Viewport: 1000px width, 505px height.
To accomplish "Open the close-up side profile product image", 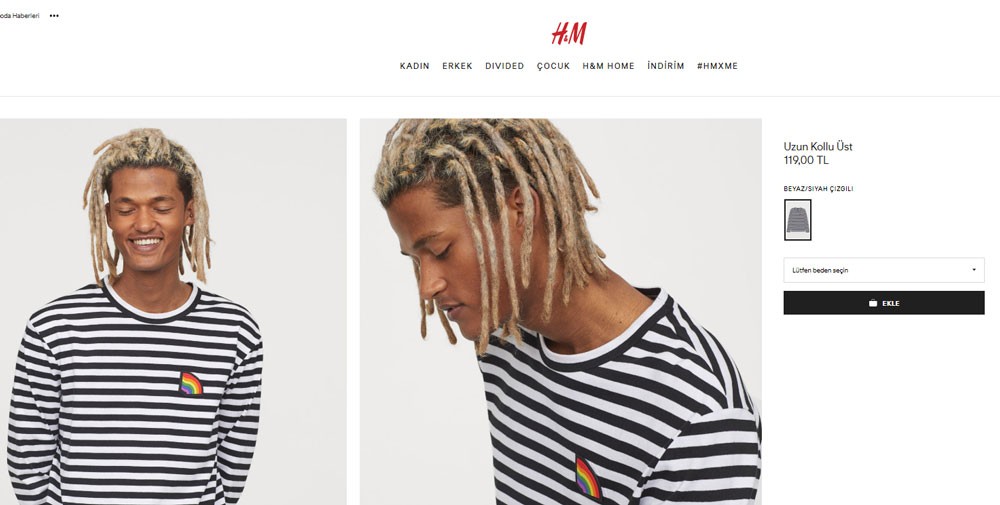I will tap(561, 312).
